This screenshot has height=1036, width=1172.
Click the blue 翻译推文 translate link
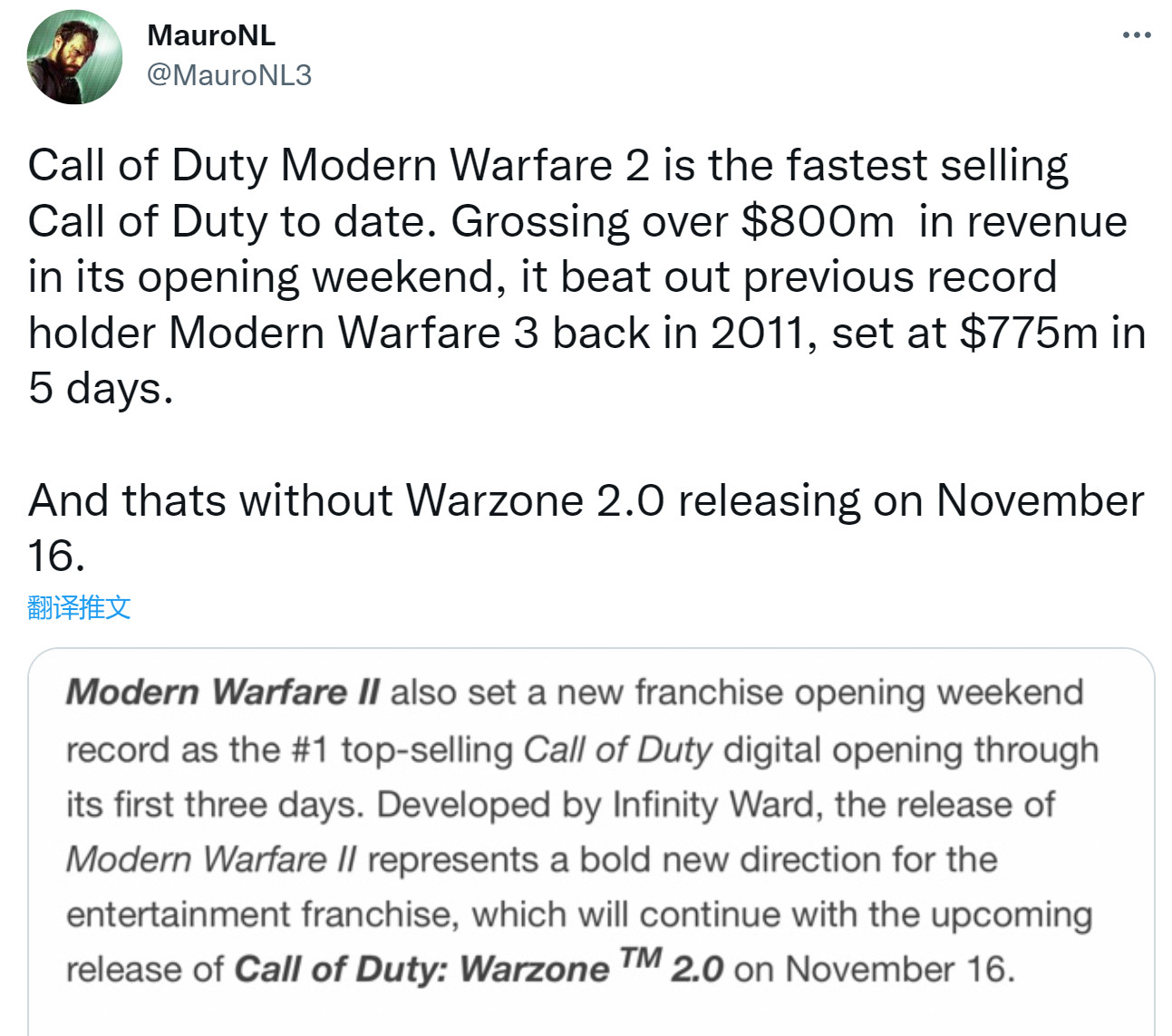click(x=79, y=607)
